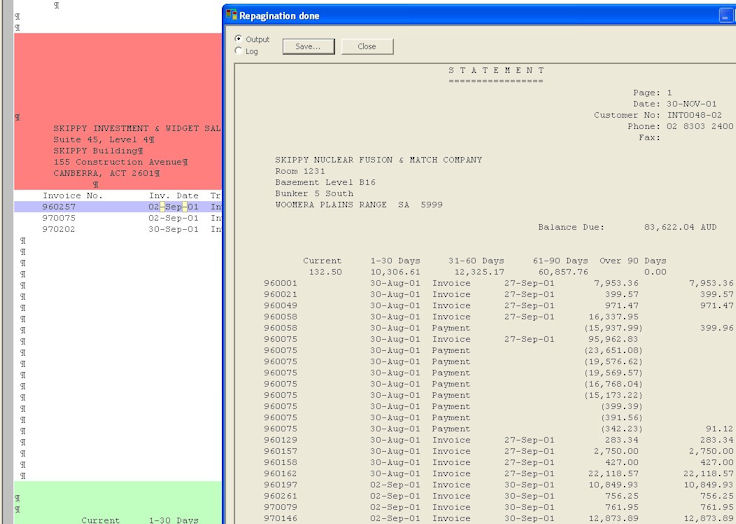Click the 'Over 90 Days' column header
The width and height of the screenshot is (736, 524).
pos(633,261)
